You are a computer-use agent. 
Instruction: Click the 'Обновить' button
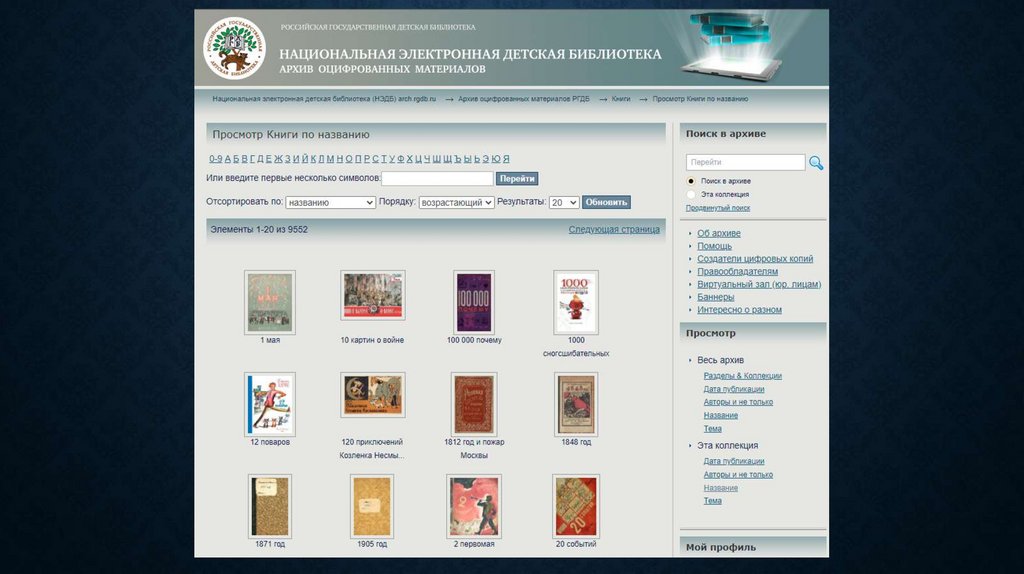pyautogui.click(x=606, y=202)
